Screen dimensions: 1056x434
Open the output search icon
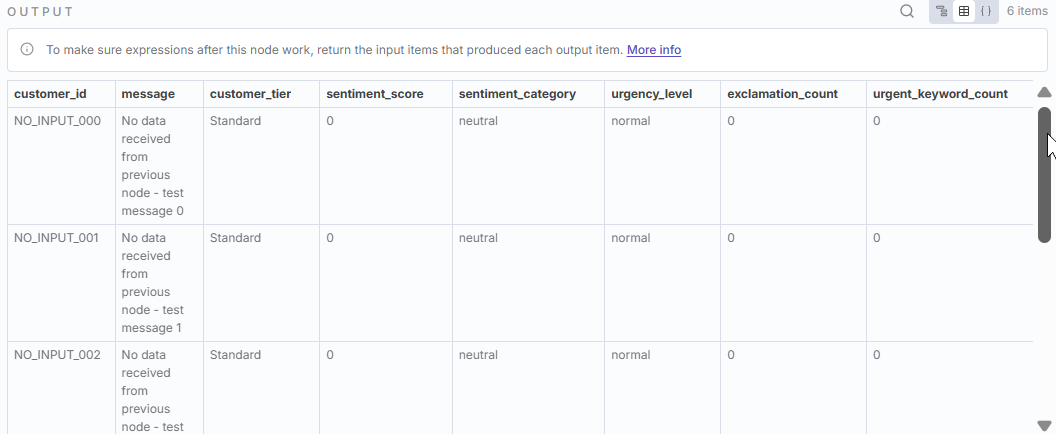(907, 12)
